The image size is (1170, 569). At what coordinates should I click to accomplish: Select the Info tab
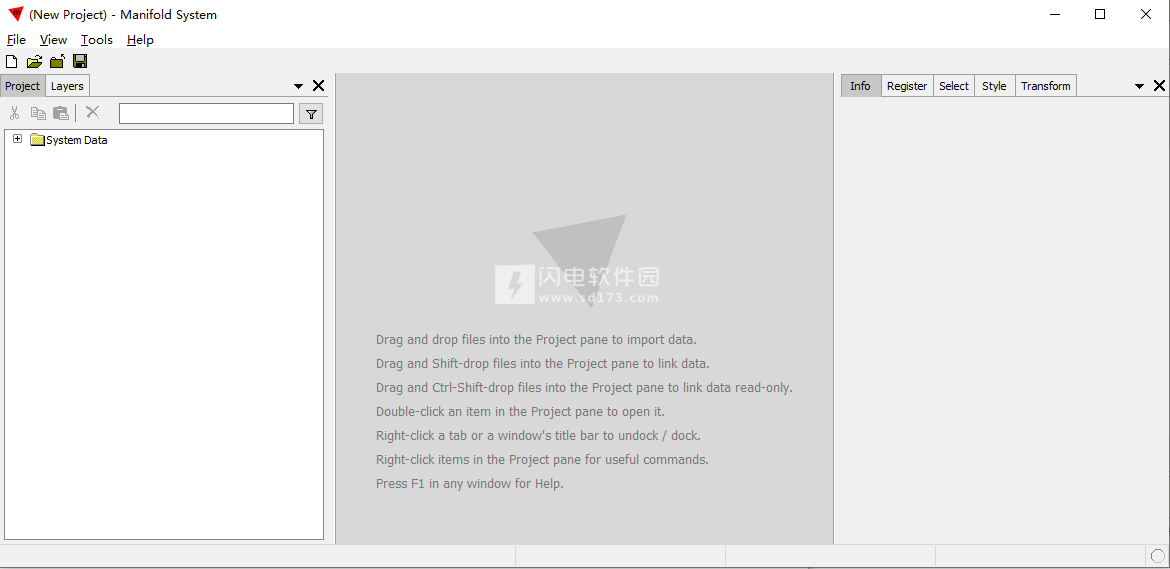860,86
